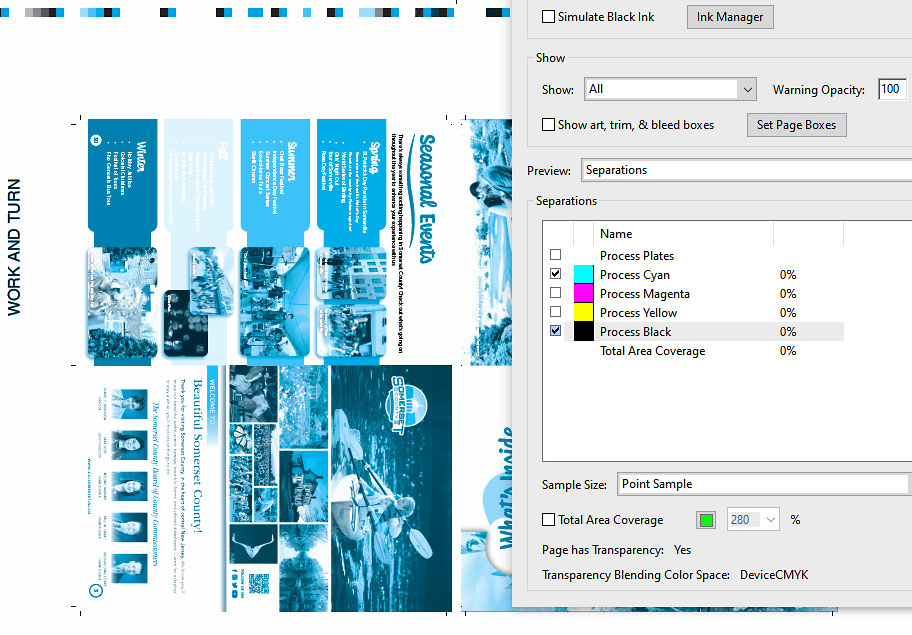Uncheck the Process Cyan separation
The width and height of the screenshot is (912, 635).
[x=556, y=275]
